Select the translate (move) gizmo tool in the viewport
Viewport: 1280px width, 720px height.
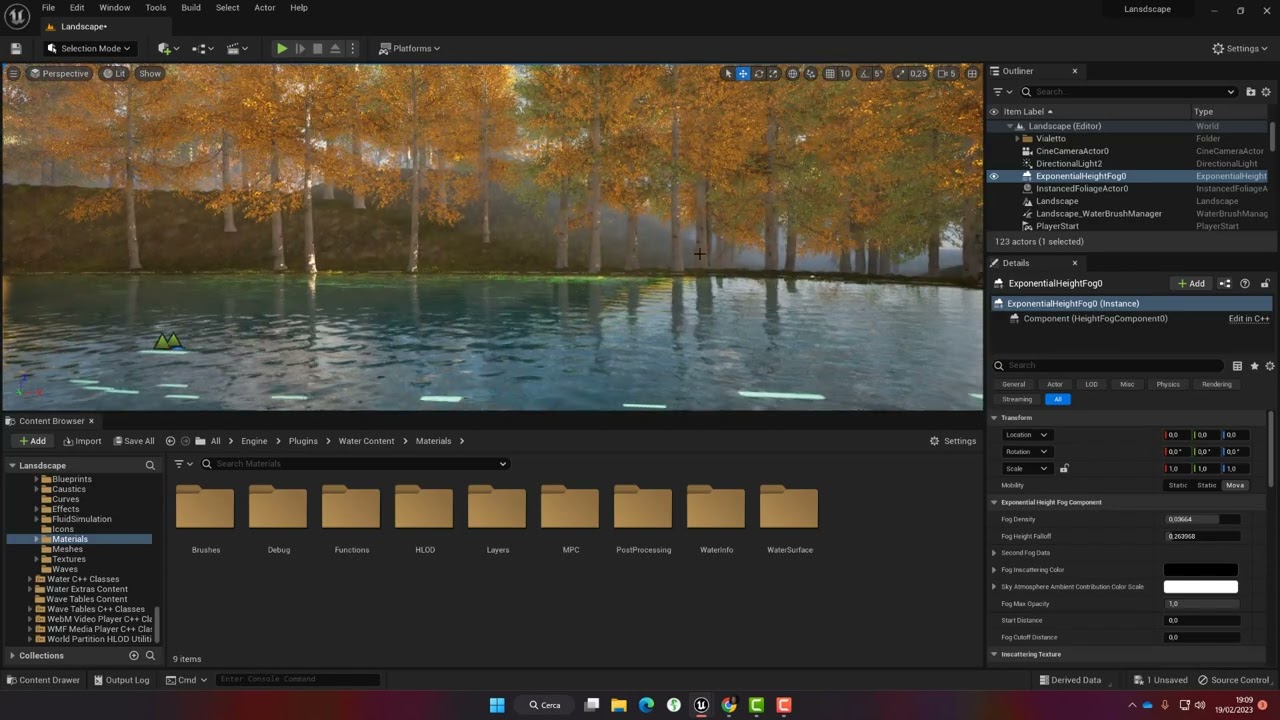click(x=743, y=73)
